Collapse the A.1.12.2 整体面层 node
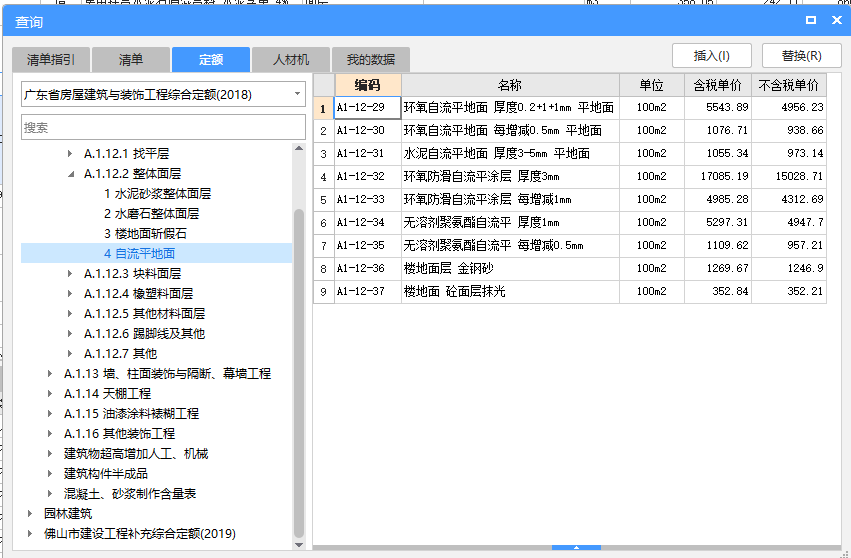This screenshot has height=558, width=851. (x=71, y=174)
